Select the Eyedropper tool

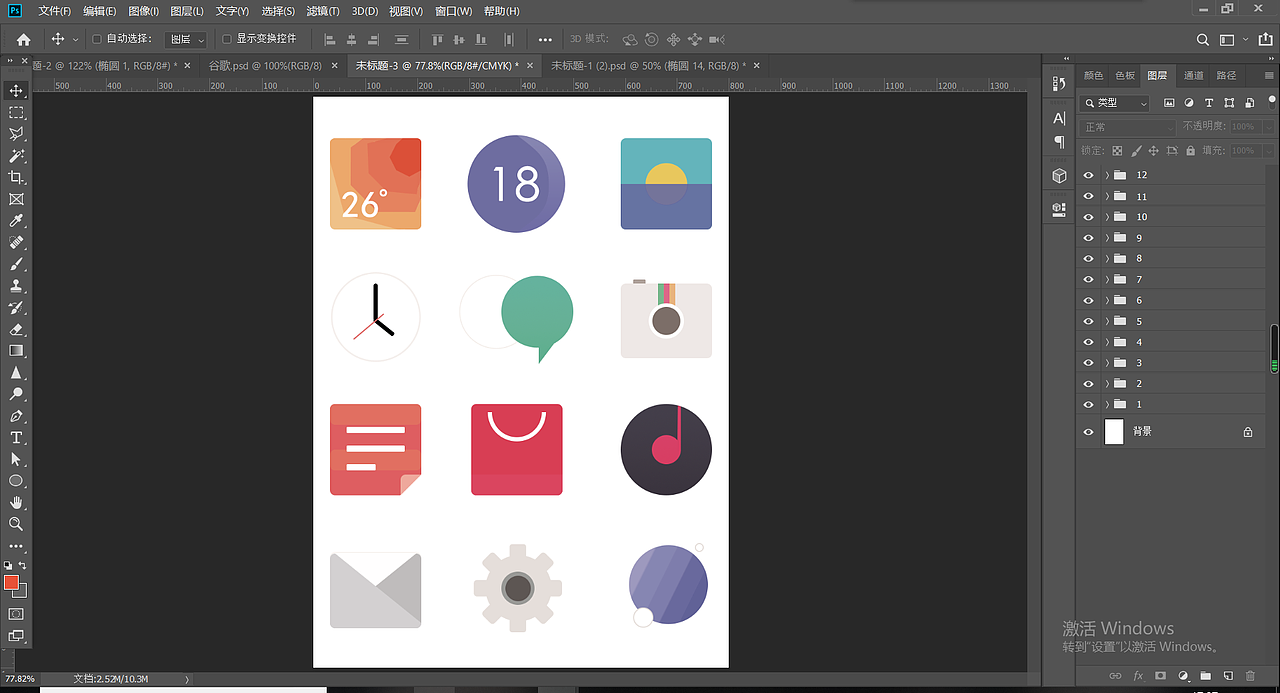click(x=16, y=221)
